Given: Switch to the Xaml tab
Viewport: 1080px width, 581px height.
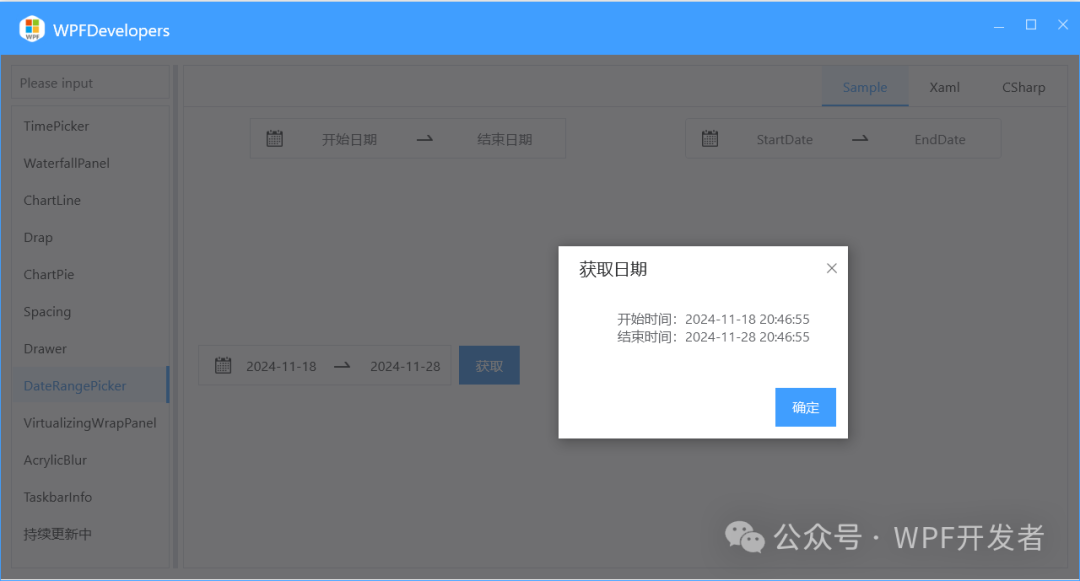Looking at the screenshot, I should point(944,87).
